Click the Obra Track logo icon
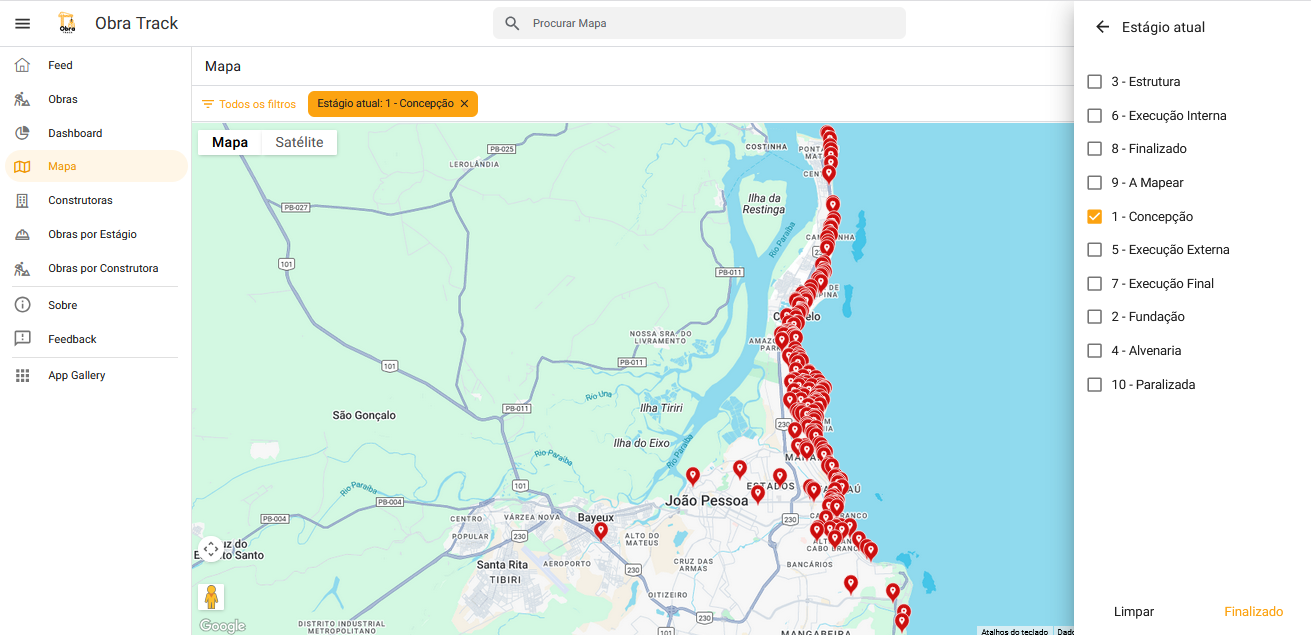 click(x=67, y=23)
